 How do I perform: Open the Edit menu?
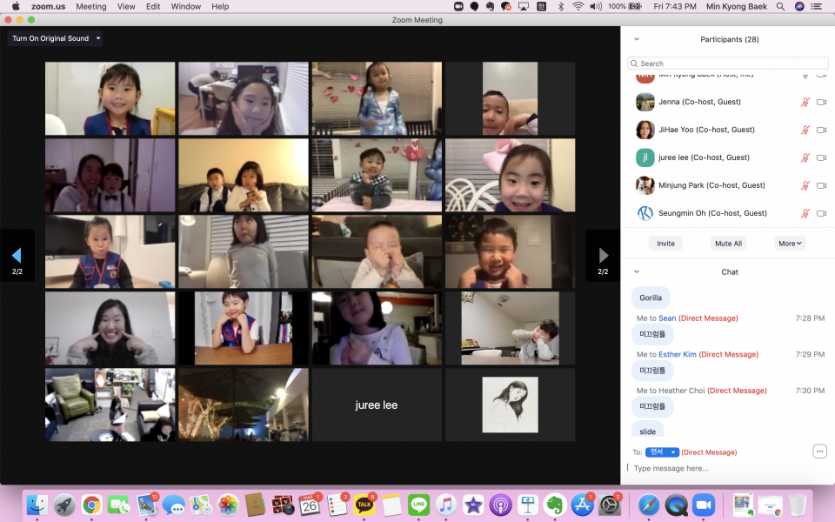point(153,6)
